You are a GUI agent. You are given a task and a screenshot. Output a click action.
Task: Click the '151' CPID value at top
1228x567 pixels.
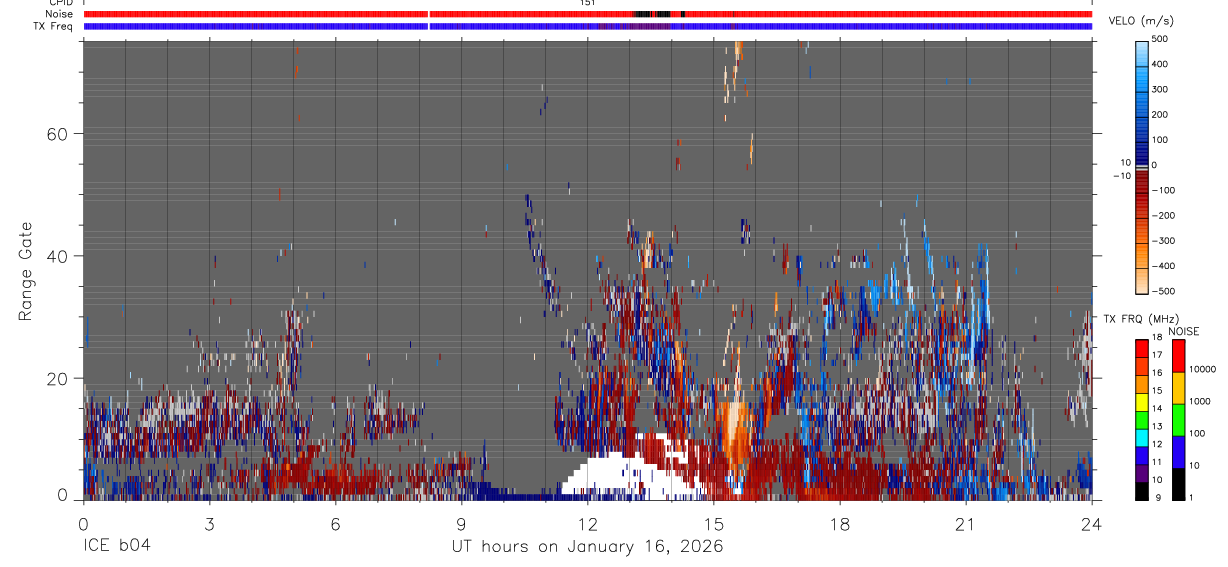pyautogui.click(x=587, y=3)
